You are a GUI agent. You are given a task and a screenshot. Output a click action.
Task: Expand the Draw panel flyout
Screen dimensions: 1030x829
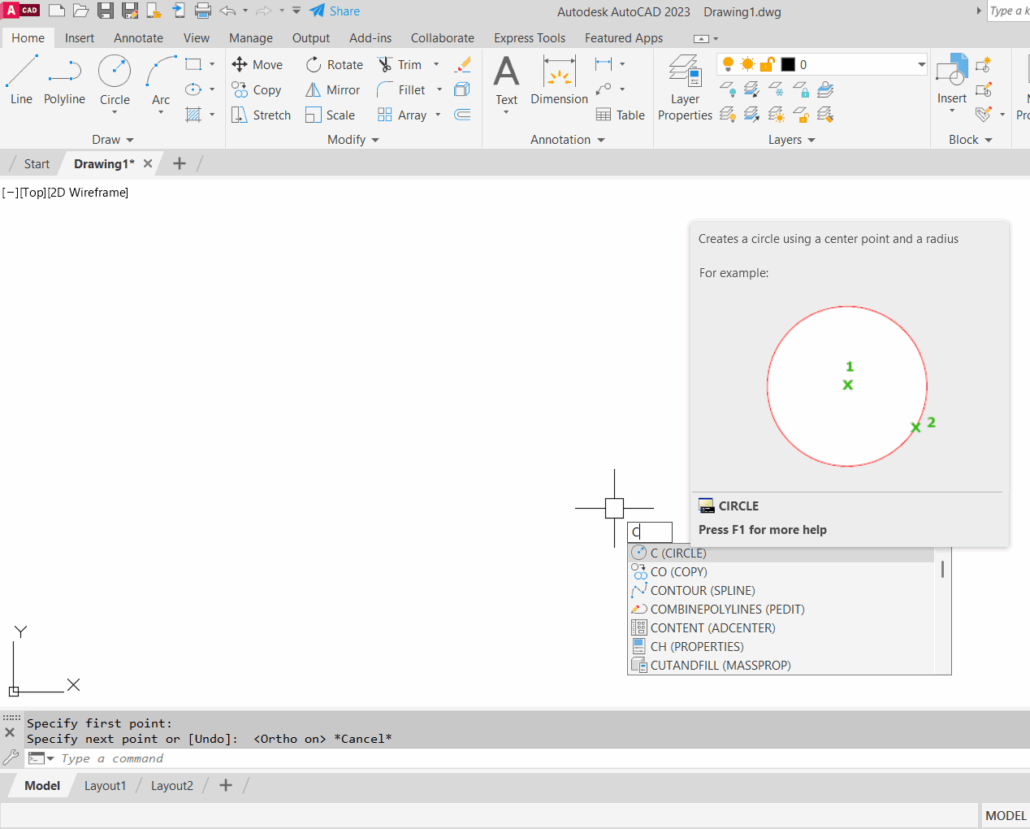(x=112, y=140)
